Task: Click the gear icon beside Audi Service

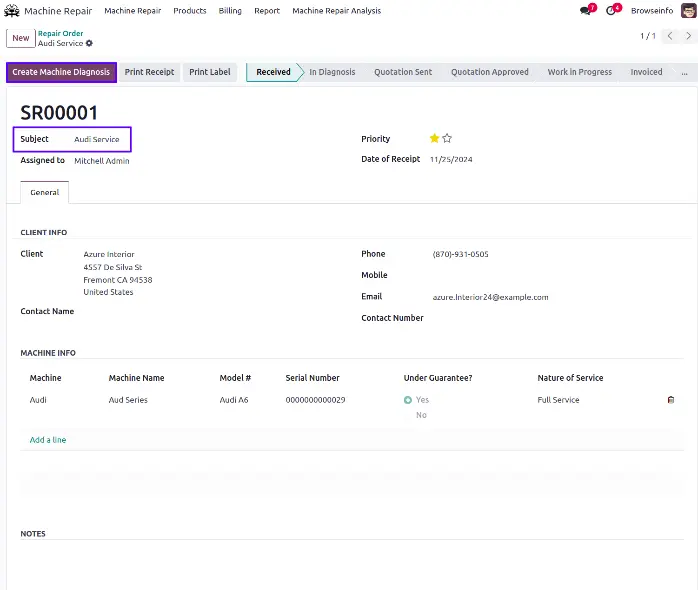Action: click(x=89, y=44)
